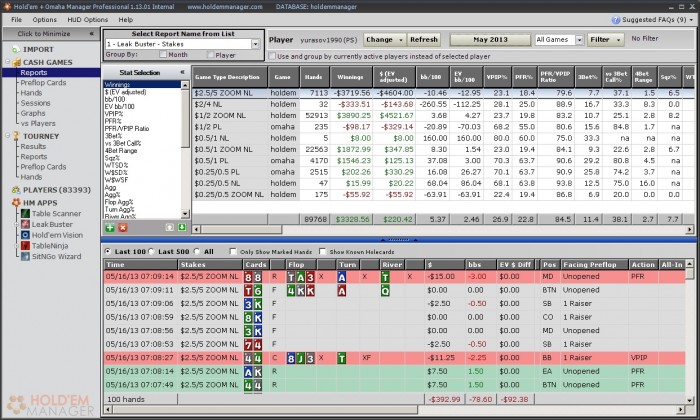Click the red X remove-stat icon
700x420 pixels.
point(123,228)
